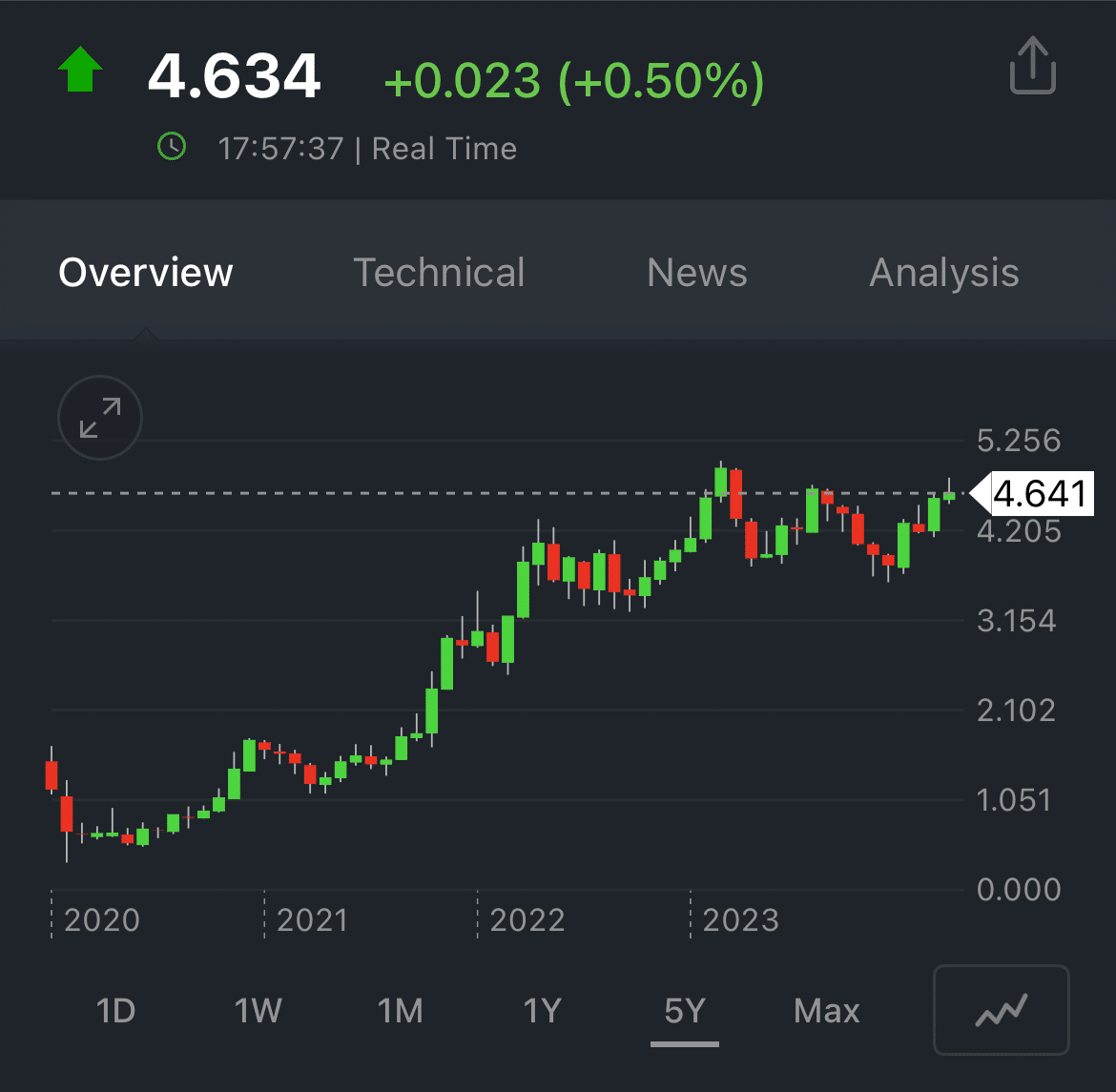Tap the first red candle of 2020

pyautogui.click(x=52, y=774)
